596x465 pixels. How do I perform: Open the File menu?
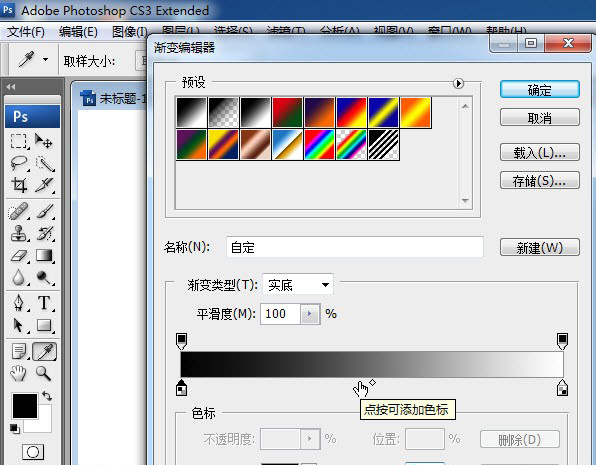click(26, 32)
